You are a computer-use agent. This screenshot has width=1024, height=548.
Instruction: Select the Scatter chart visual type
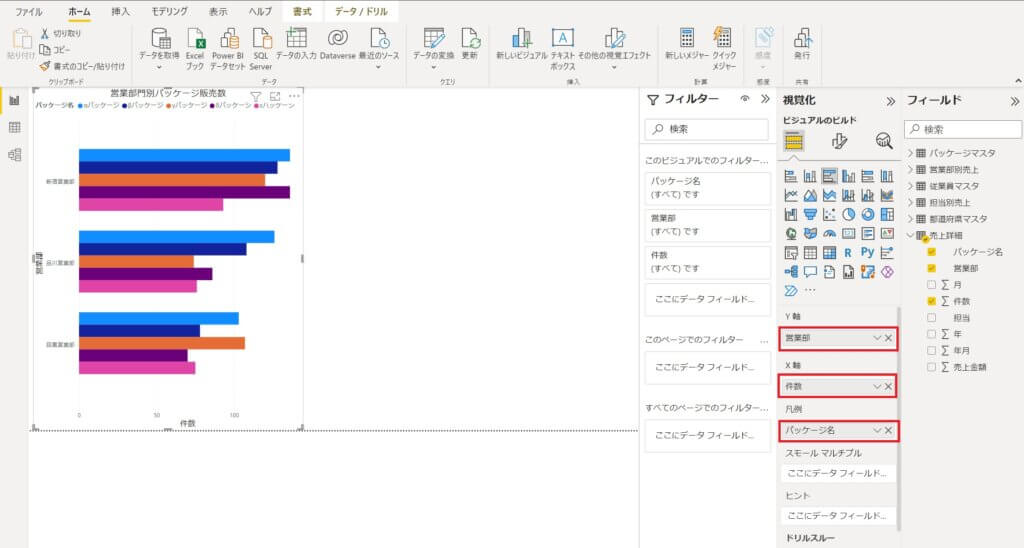pos(829,214)
